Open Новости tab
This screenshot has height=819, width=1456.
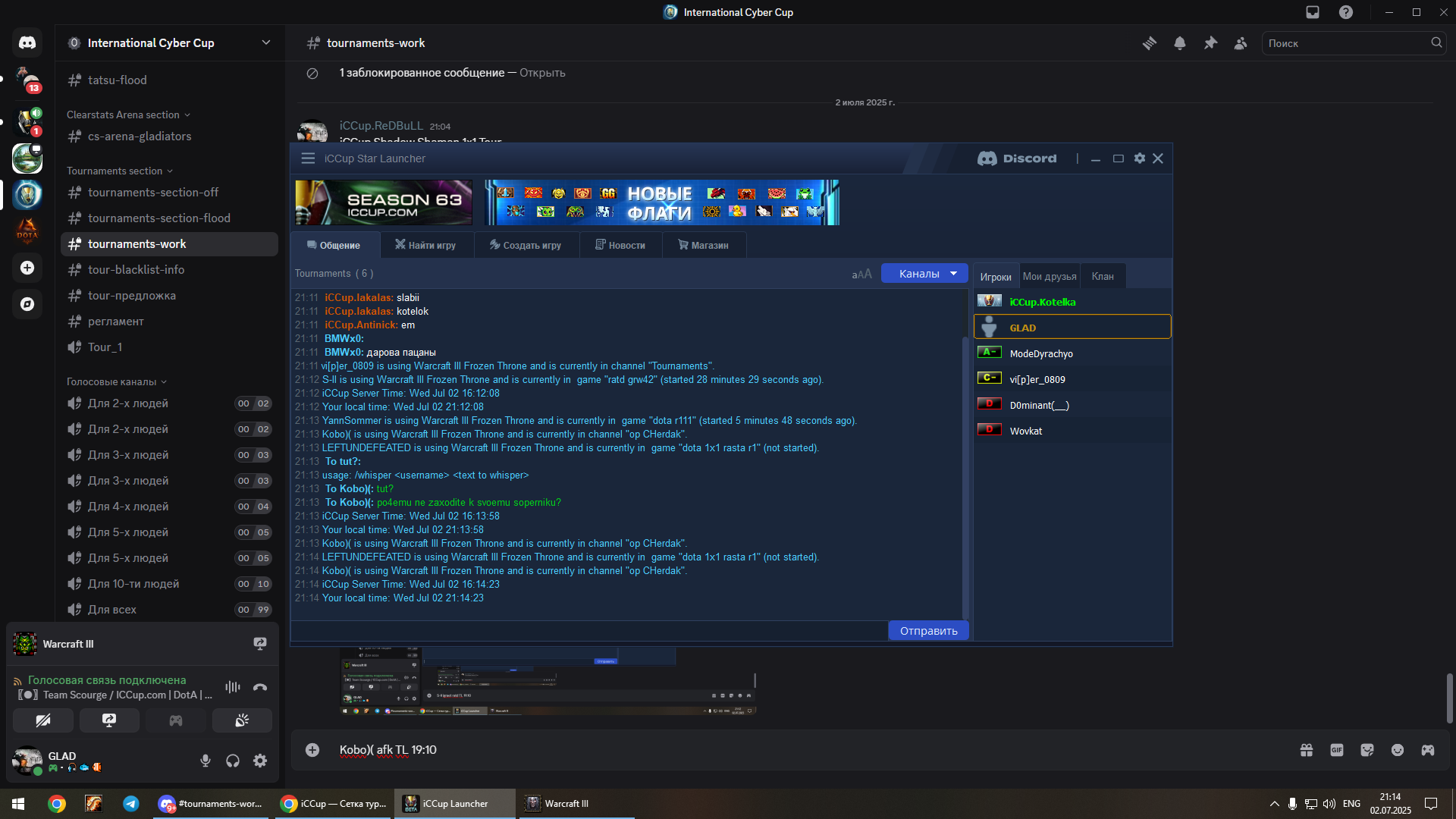coord(620,245)
